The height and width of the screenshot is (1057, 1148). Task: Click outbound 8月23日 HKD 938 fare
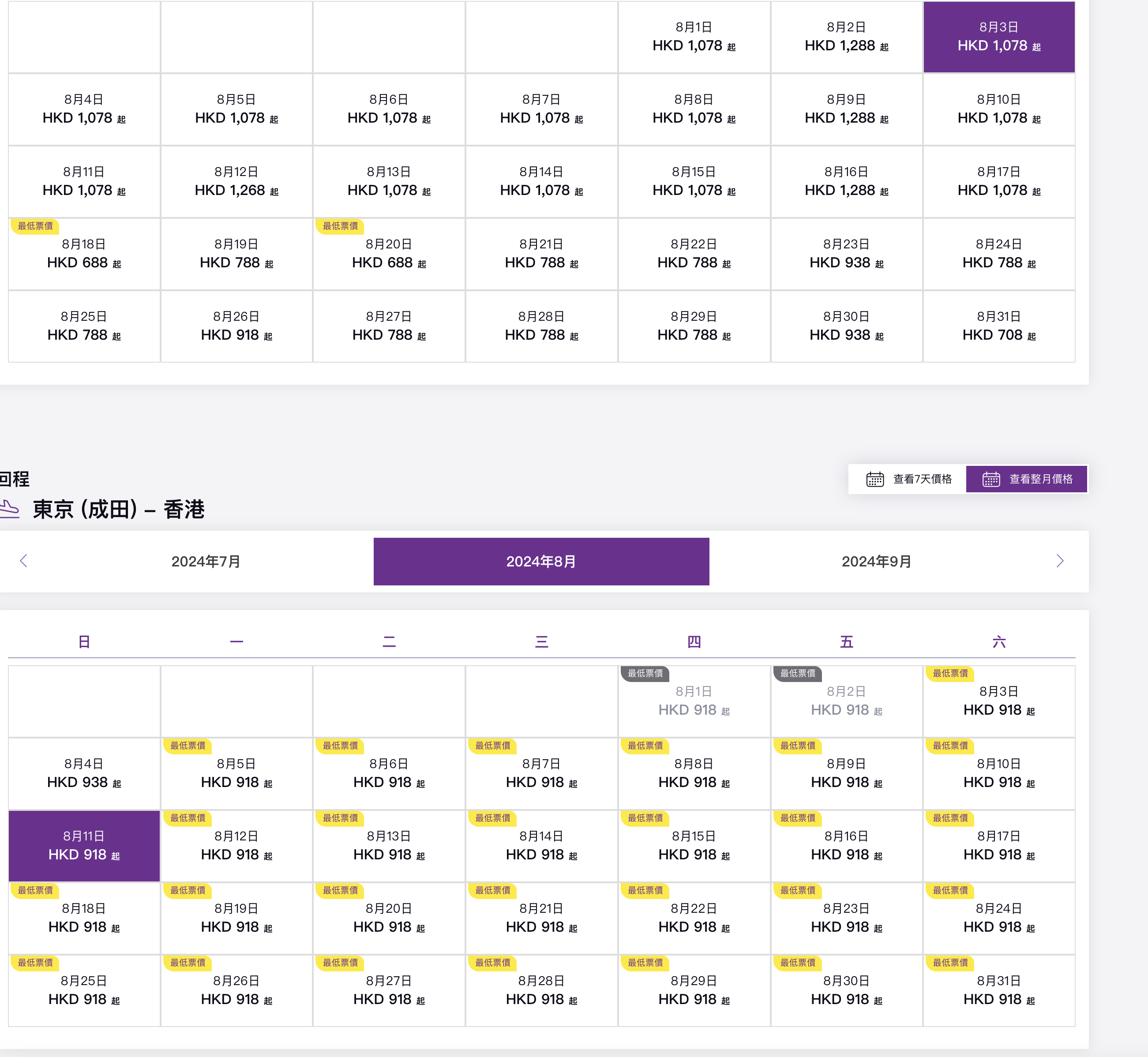846,254
